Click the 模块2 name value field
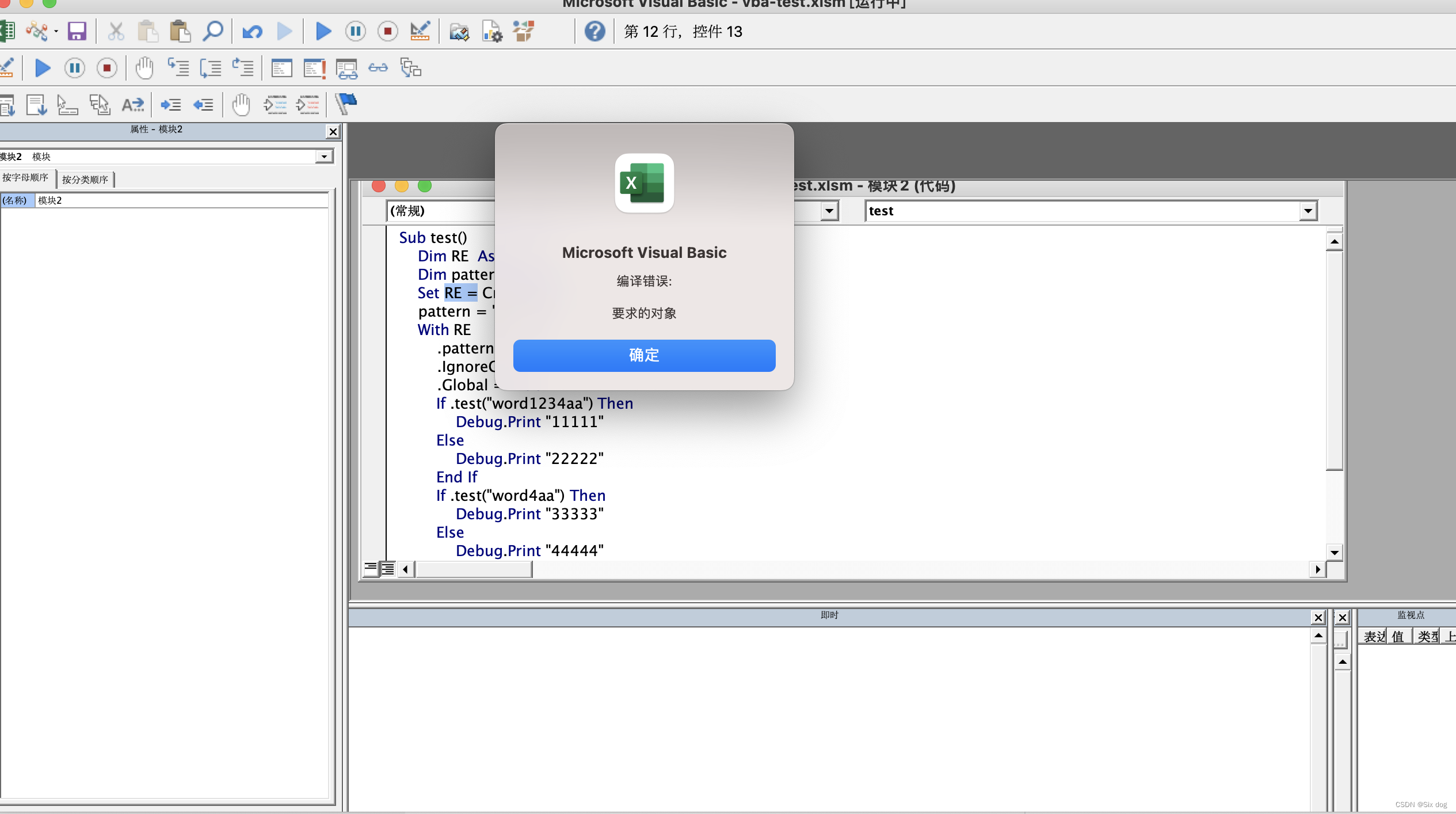The width and height of the screenshot is (1456, 814). pyautogui.click(x=182, y=200)
